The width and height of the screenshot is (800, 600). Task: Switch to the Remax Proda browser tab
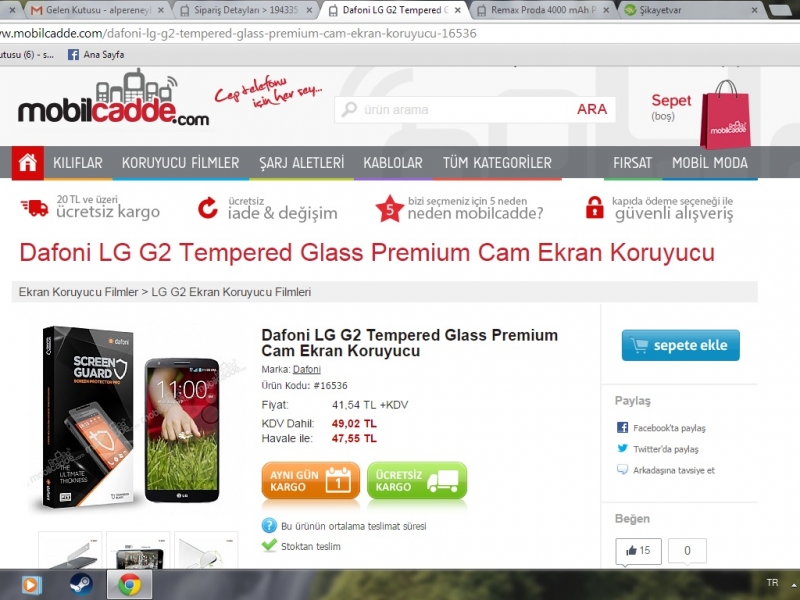(x=541, y=10)
